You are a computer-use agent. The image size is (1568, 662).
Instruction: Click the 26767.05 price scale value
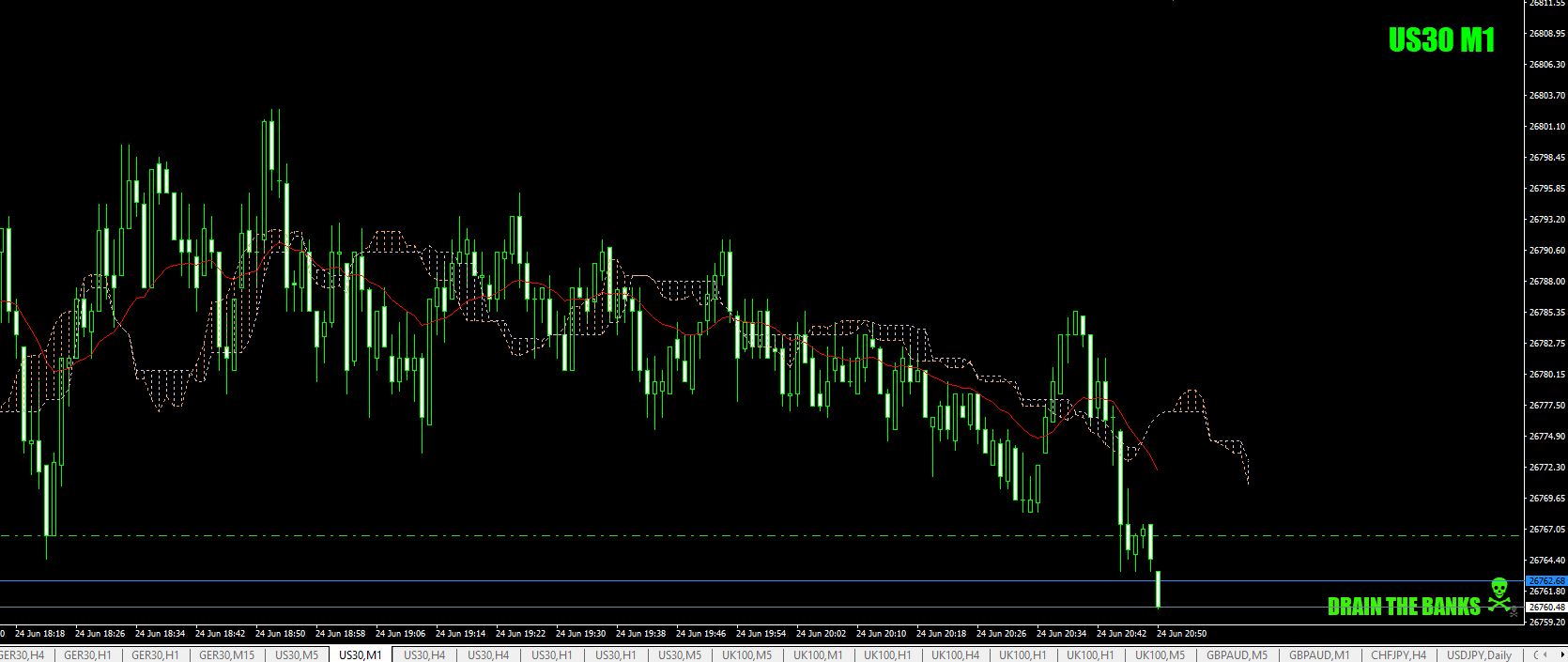[x=1546, y=529]
